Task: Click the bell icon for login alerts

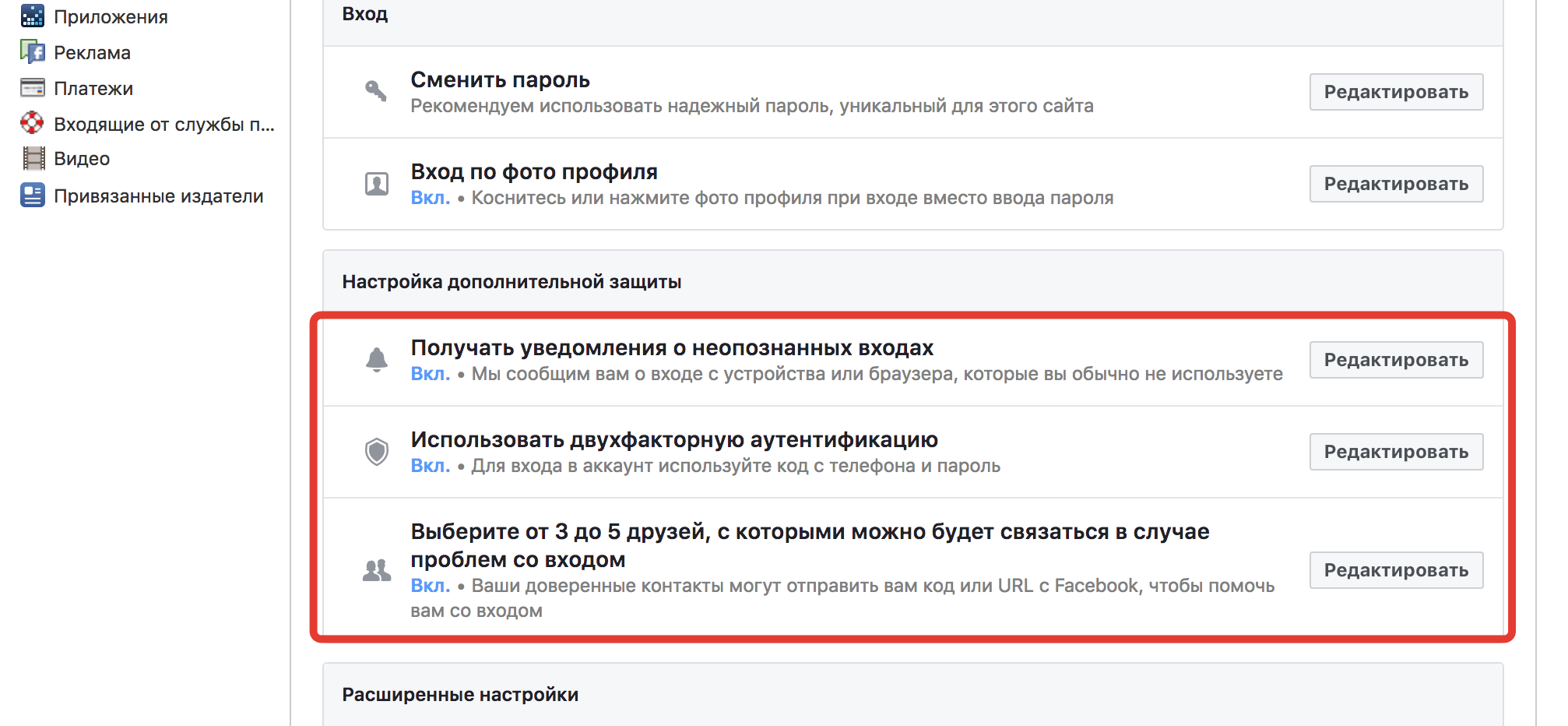Action: point(377,360)
